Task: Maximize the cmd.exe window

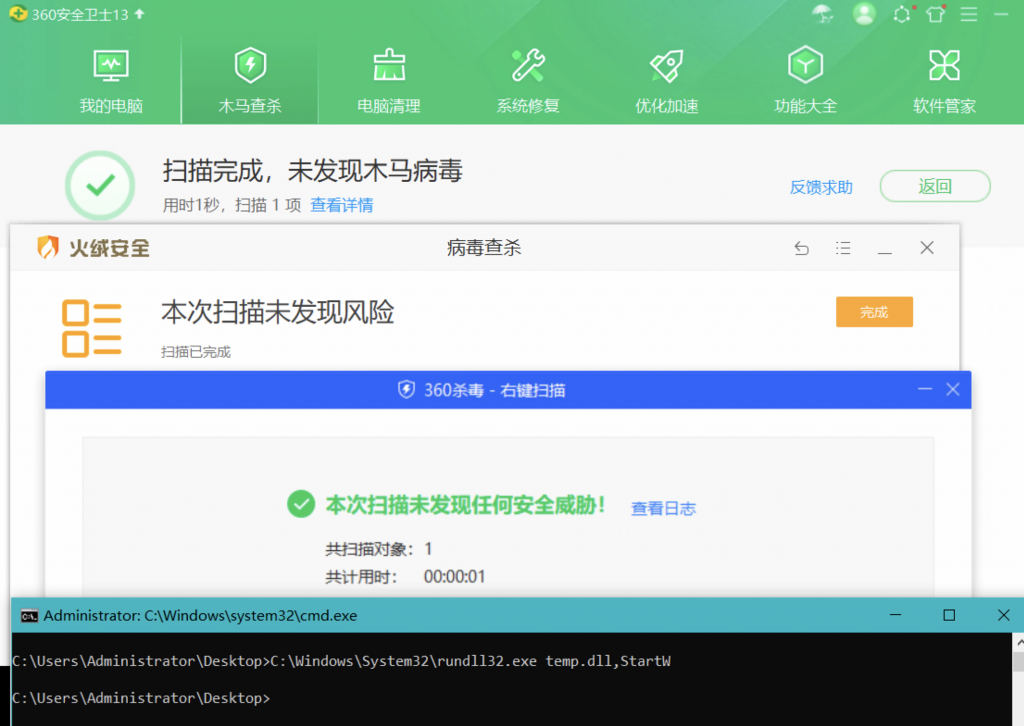Action: tap(949, 615)
